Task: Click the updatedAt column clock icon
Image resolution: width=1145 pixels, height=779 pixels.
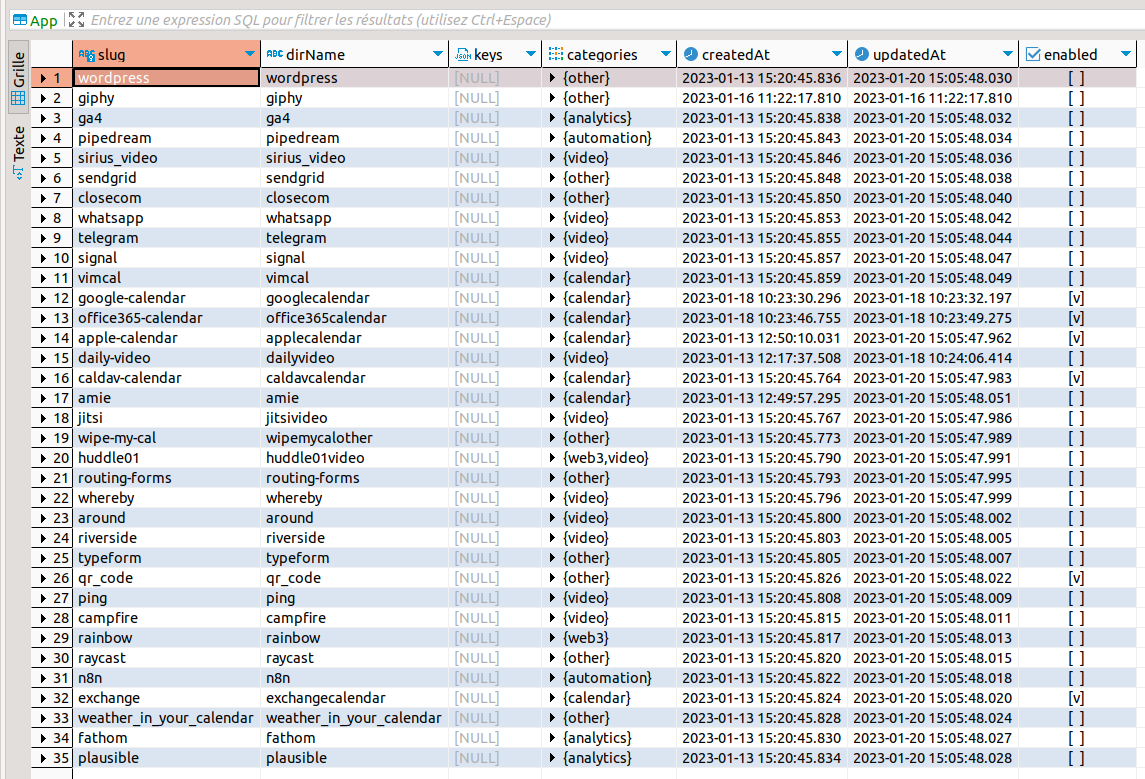Action: pos(862,54)
